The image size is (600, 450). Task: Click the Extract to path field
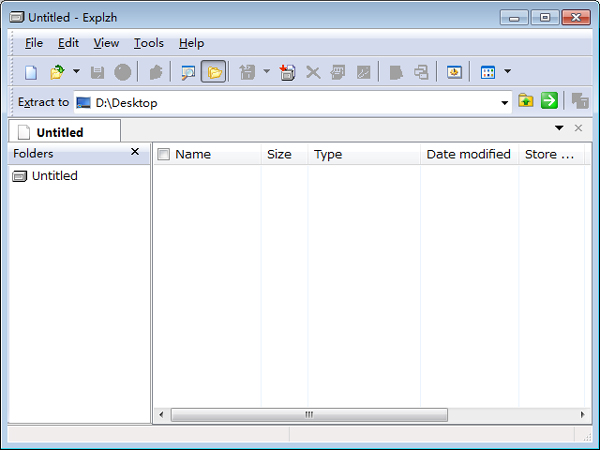click(x=290, y=102)
